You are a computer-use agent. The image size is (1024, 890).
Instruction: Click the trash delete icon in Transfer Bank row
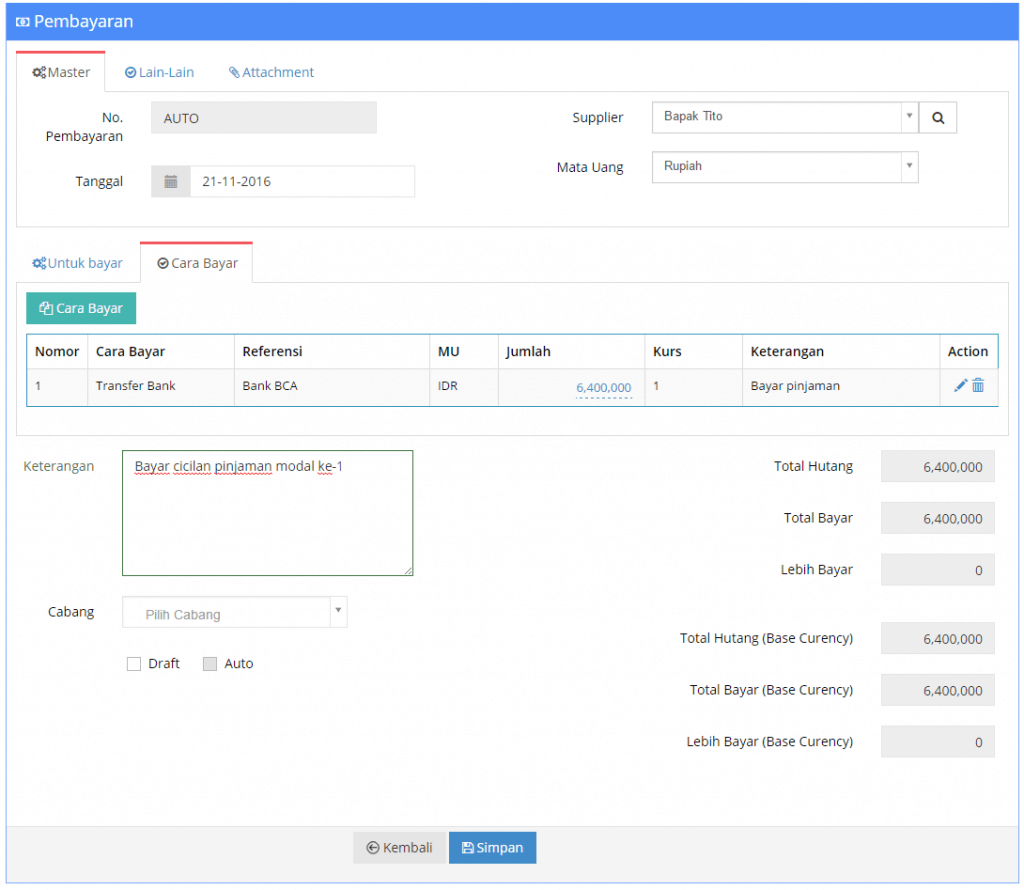click(x=978, y=385)
